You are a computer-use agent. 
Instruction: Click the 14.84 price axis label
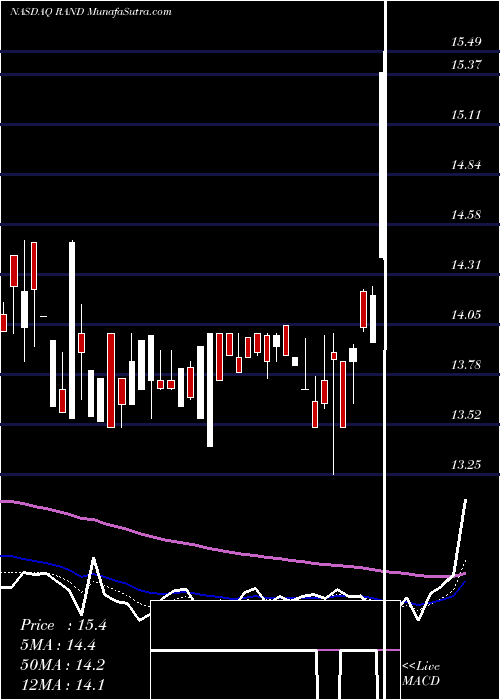click(466, 165)
